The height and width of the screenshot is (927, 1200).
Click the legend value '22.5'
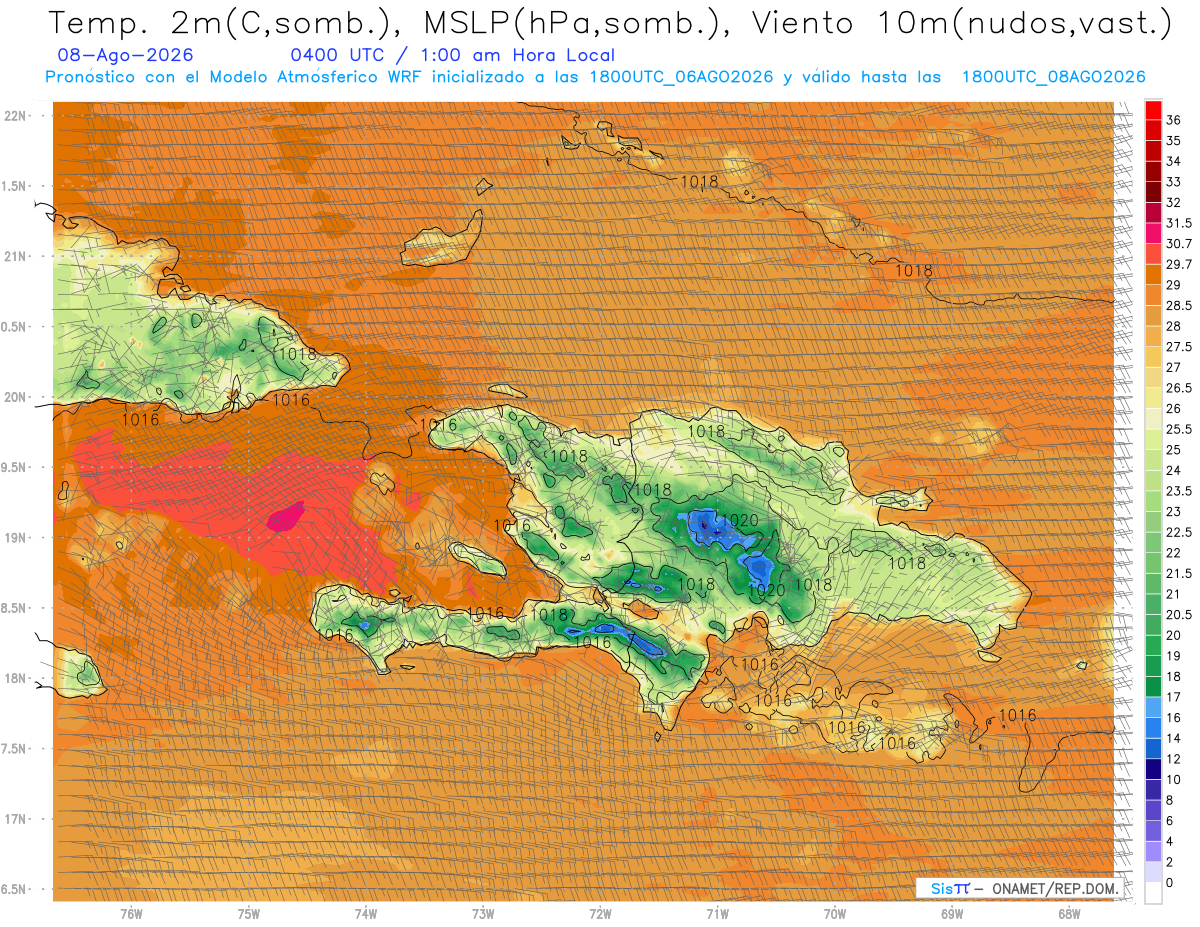tap(1179, 532)
